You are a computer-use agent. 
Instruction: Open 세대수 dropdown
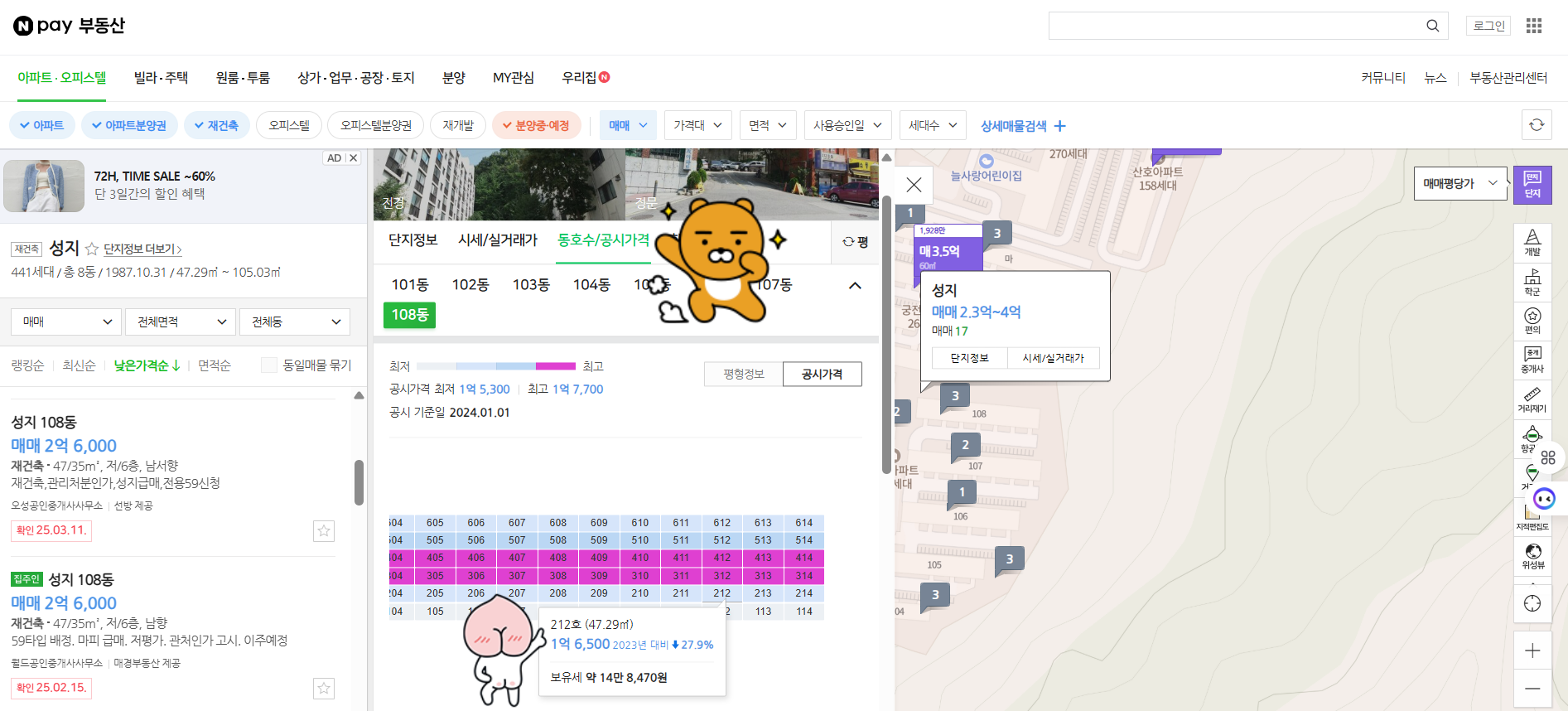coord(933,125)
